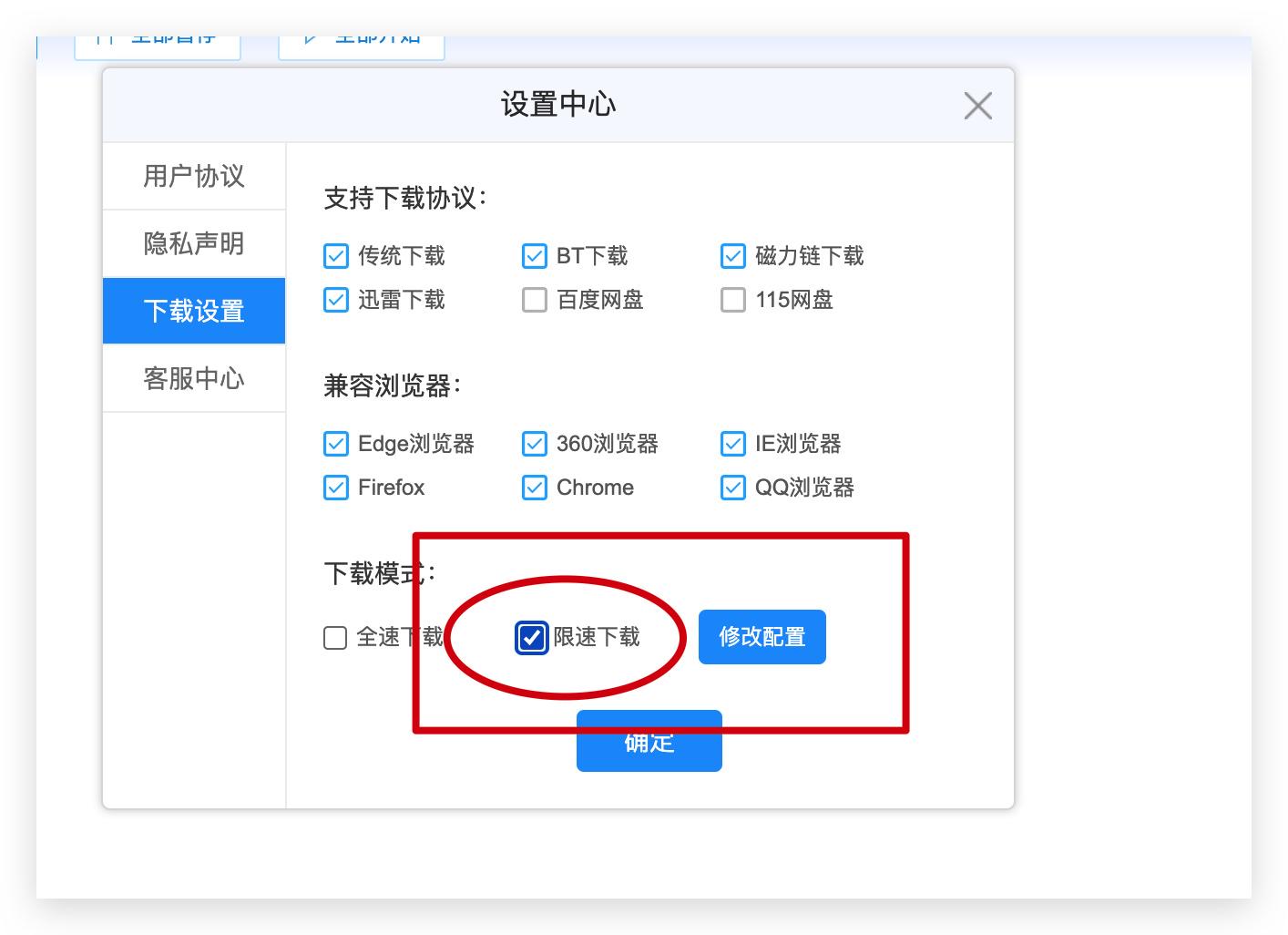Disable the BT下载 protocol
The image size is (1288, 935).
534,256
